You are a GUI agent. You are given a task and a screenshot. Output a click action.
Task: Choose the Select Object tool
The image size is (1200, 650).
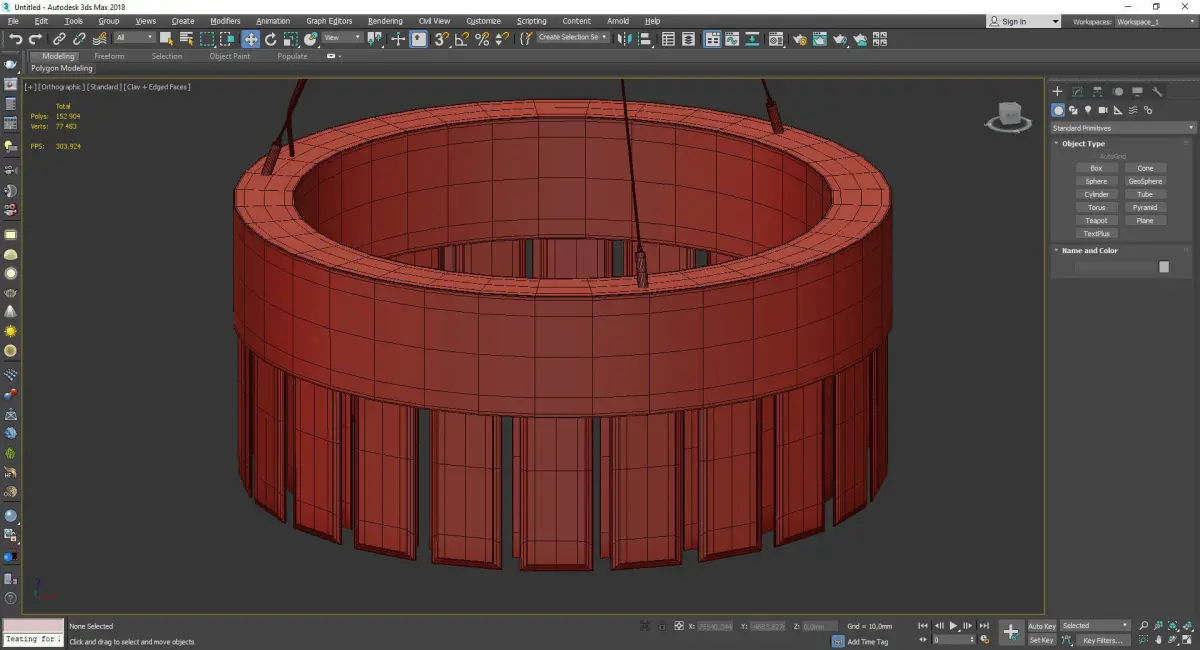(x=166, y=39)
